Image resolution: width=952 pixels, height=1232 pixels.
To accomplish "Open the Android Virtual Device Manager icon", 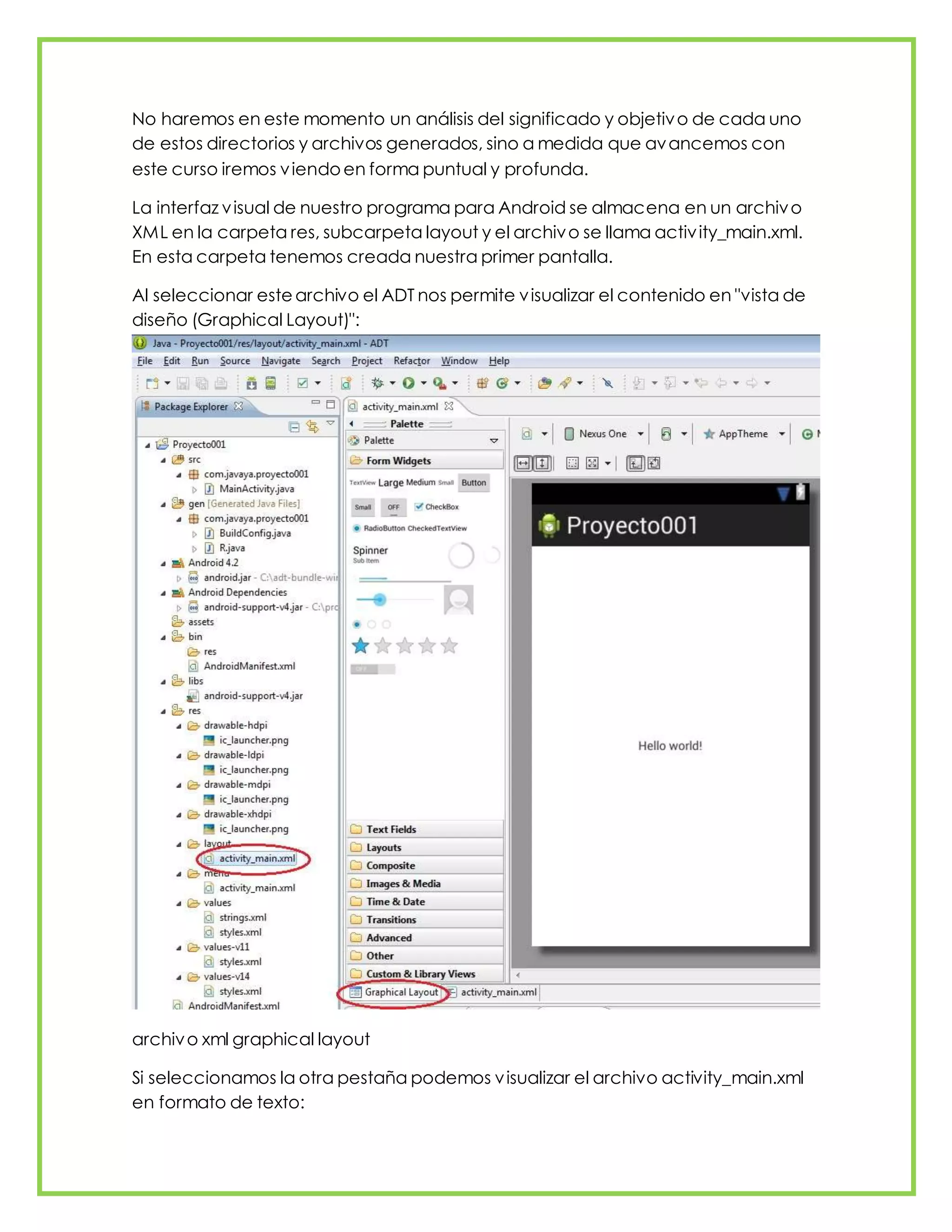I will (271, 384).
